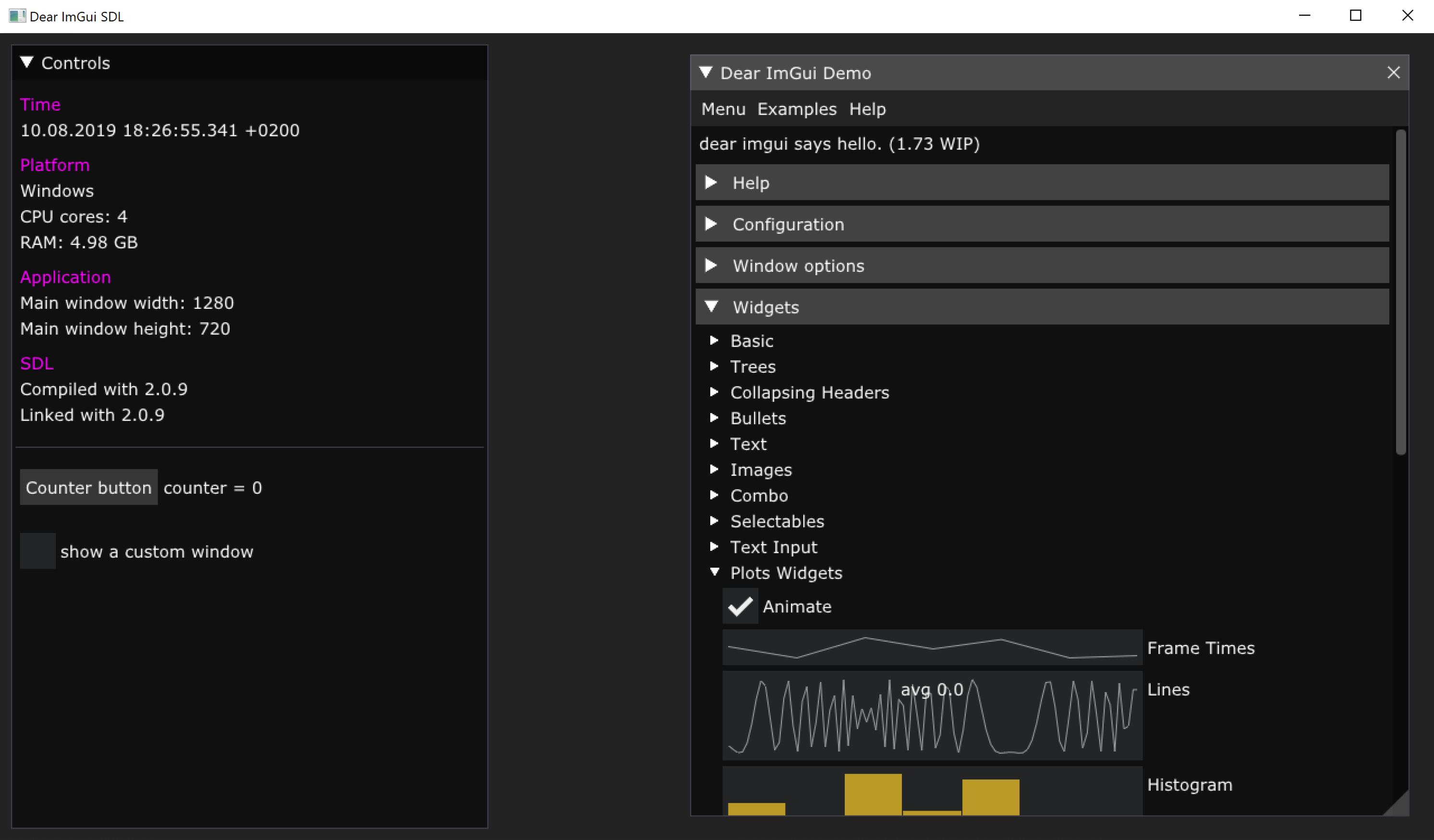Collapse the Plots Widgets node

tap(714, 572)
